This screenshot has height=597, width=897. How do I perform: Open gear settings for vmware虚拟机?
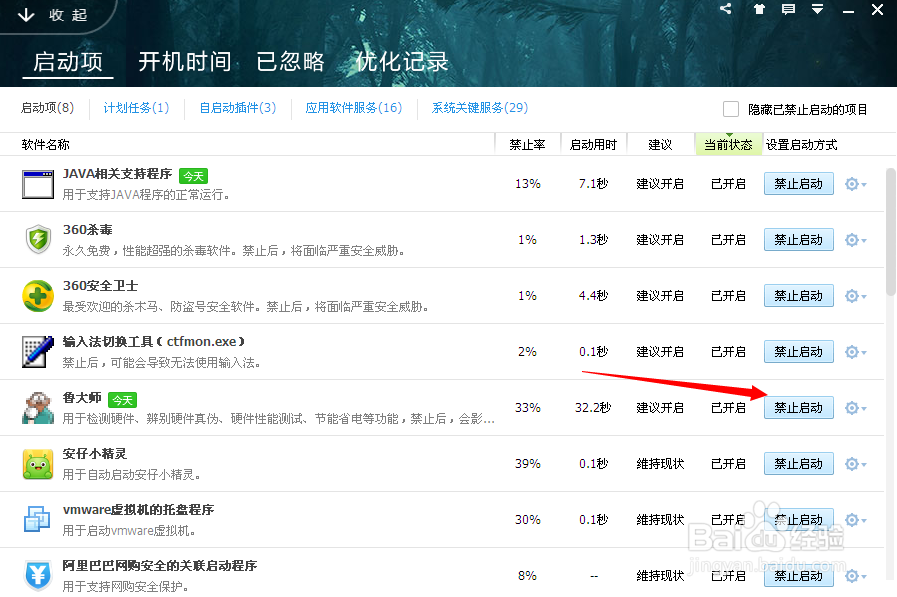coord(855,520)
